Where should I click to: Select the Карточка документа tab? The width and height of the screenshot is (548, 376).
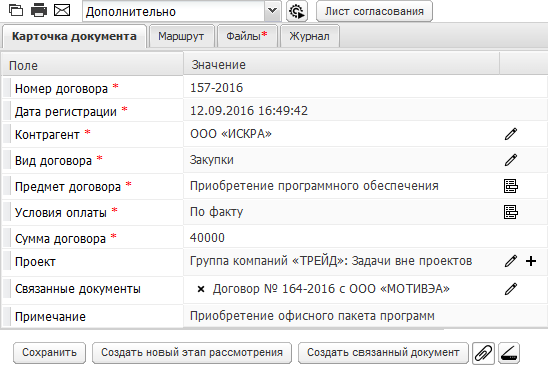coord(74,36)
